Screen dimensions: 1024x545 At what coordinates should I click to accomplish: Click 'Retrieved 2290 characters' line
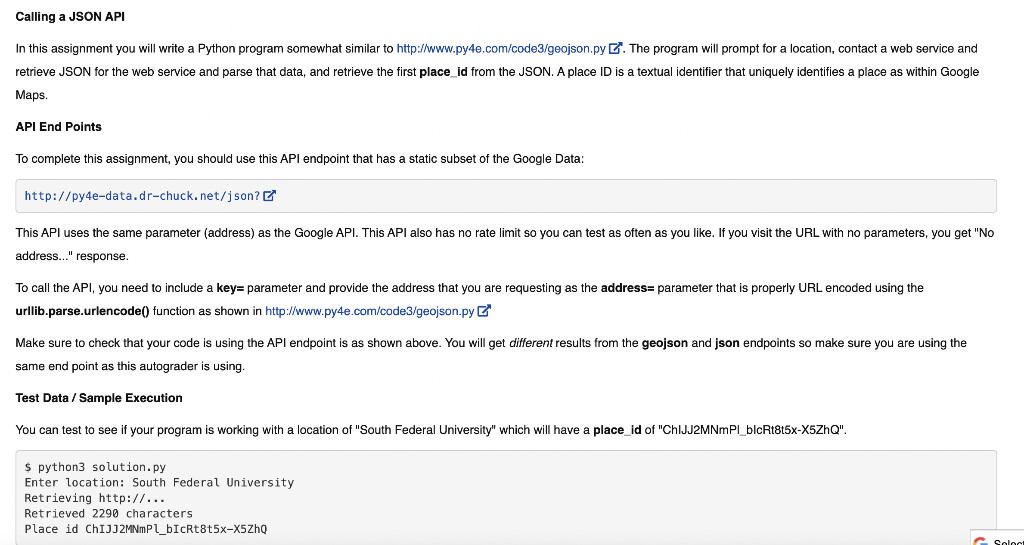point(108,514)
